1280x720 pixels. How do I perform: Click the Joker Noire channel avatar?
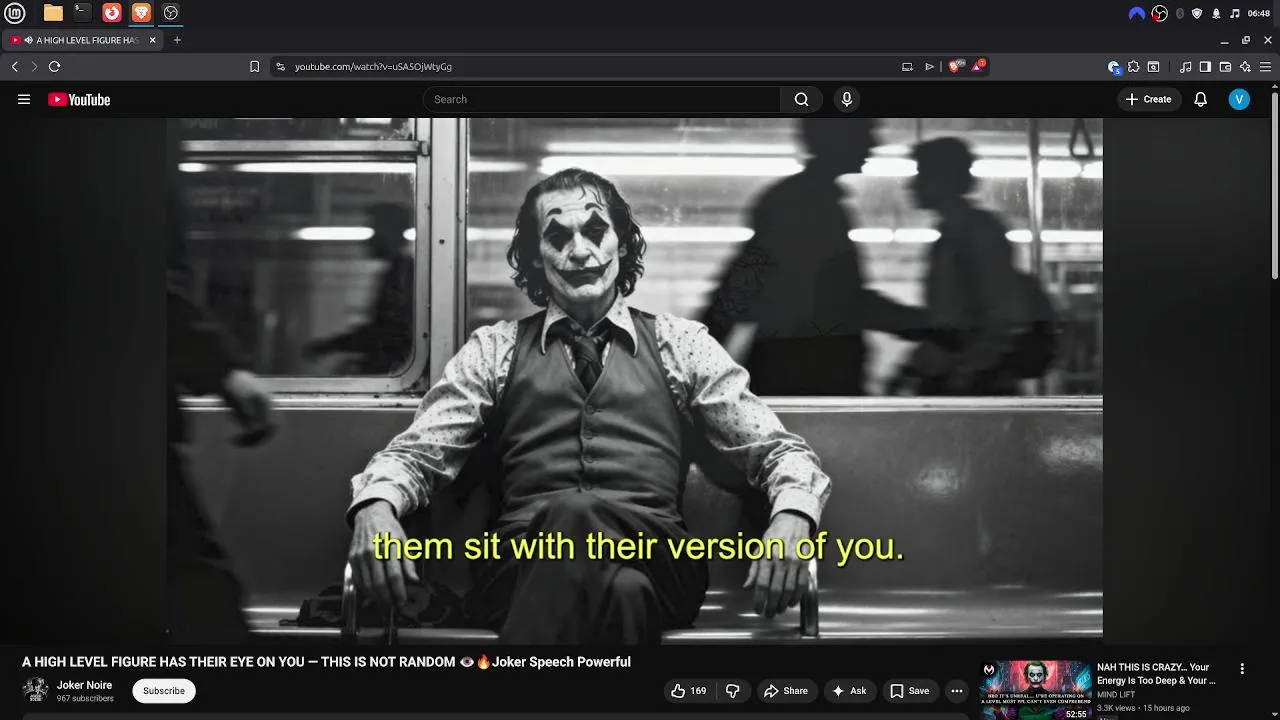pyautogui.click(x=36, y=690)
